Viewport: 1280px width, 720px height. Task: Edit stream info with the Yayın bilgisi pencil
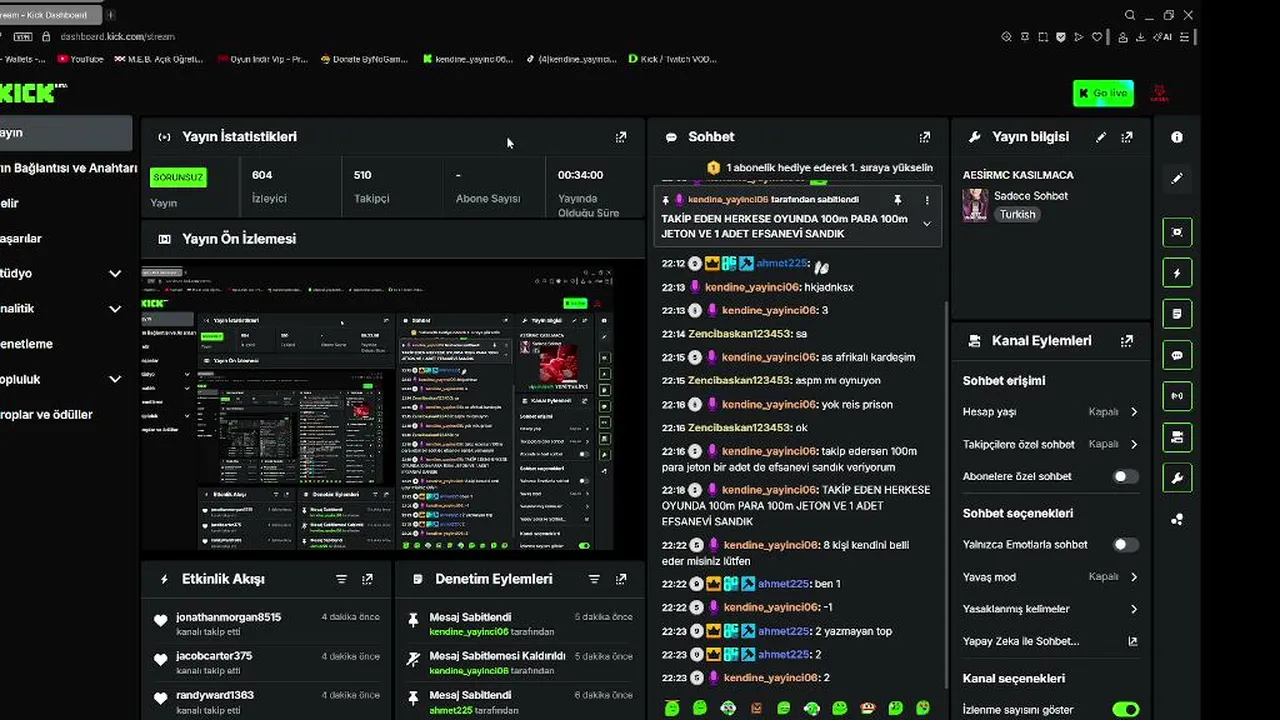1101,137
